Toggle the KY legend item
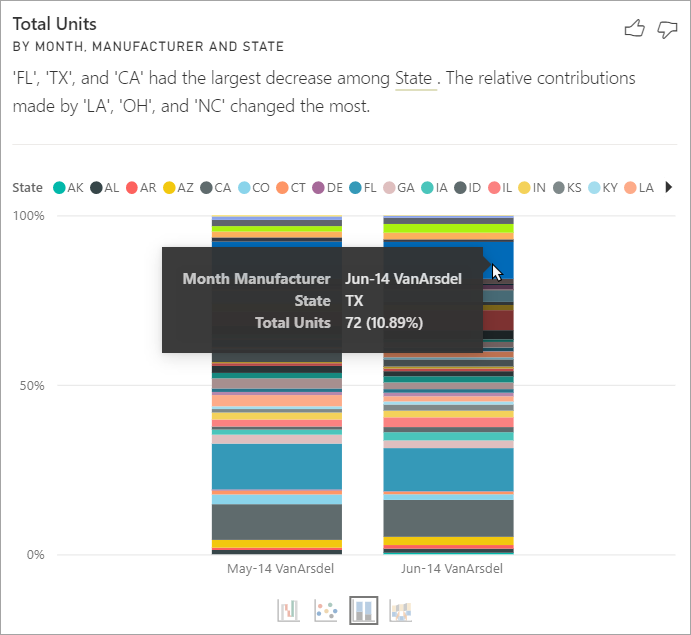 point(601,187)
